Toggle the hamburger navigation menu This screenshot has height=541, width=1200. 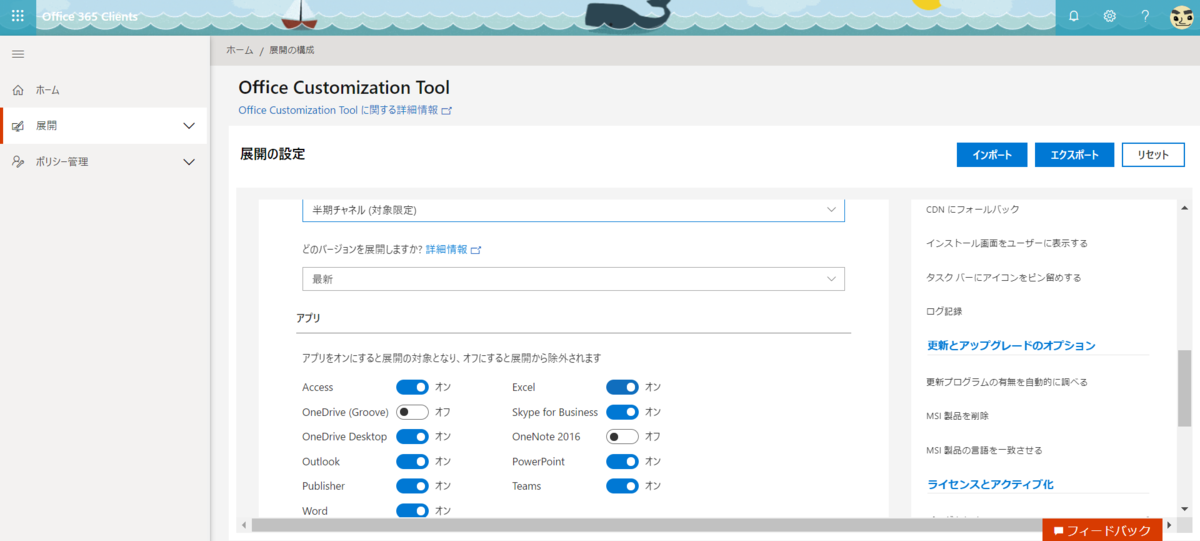click(18, 54)
